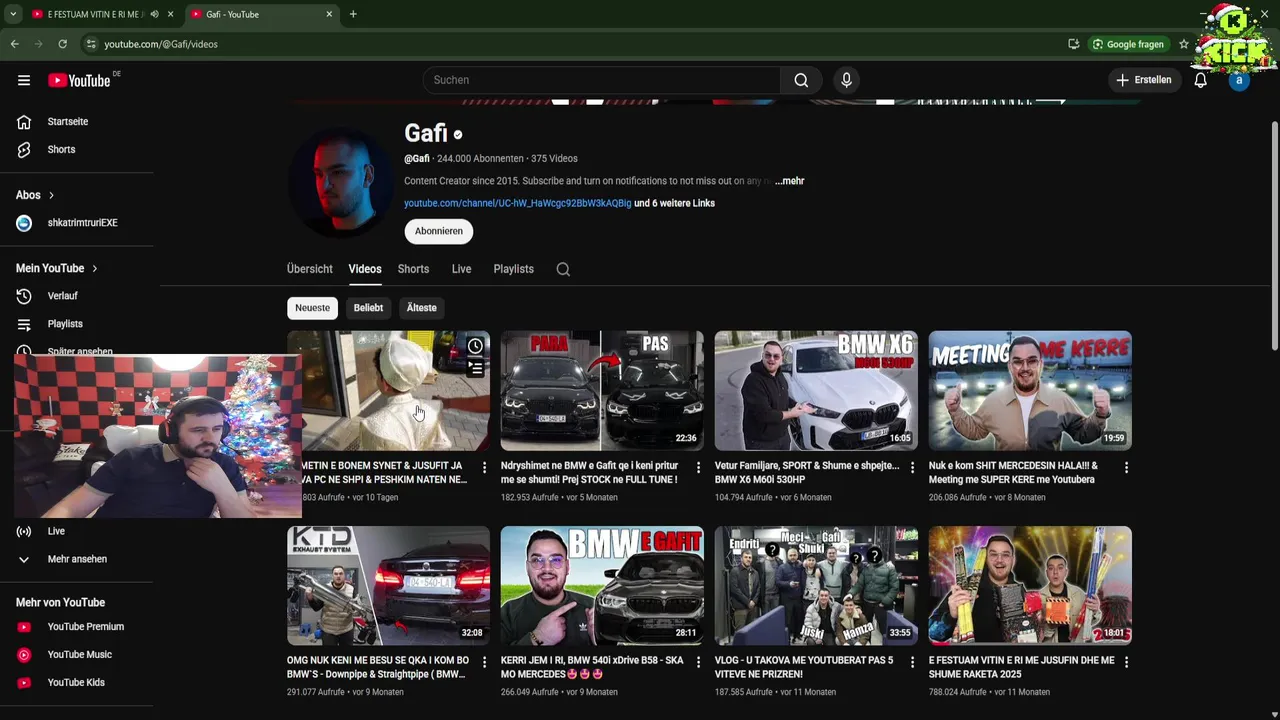Click the browser address bar URL
Screen dimensions: 1280x720
click(161, 44)
